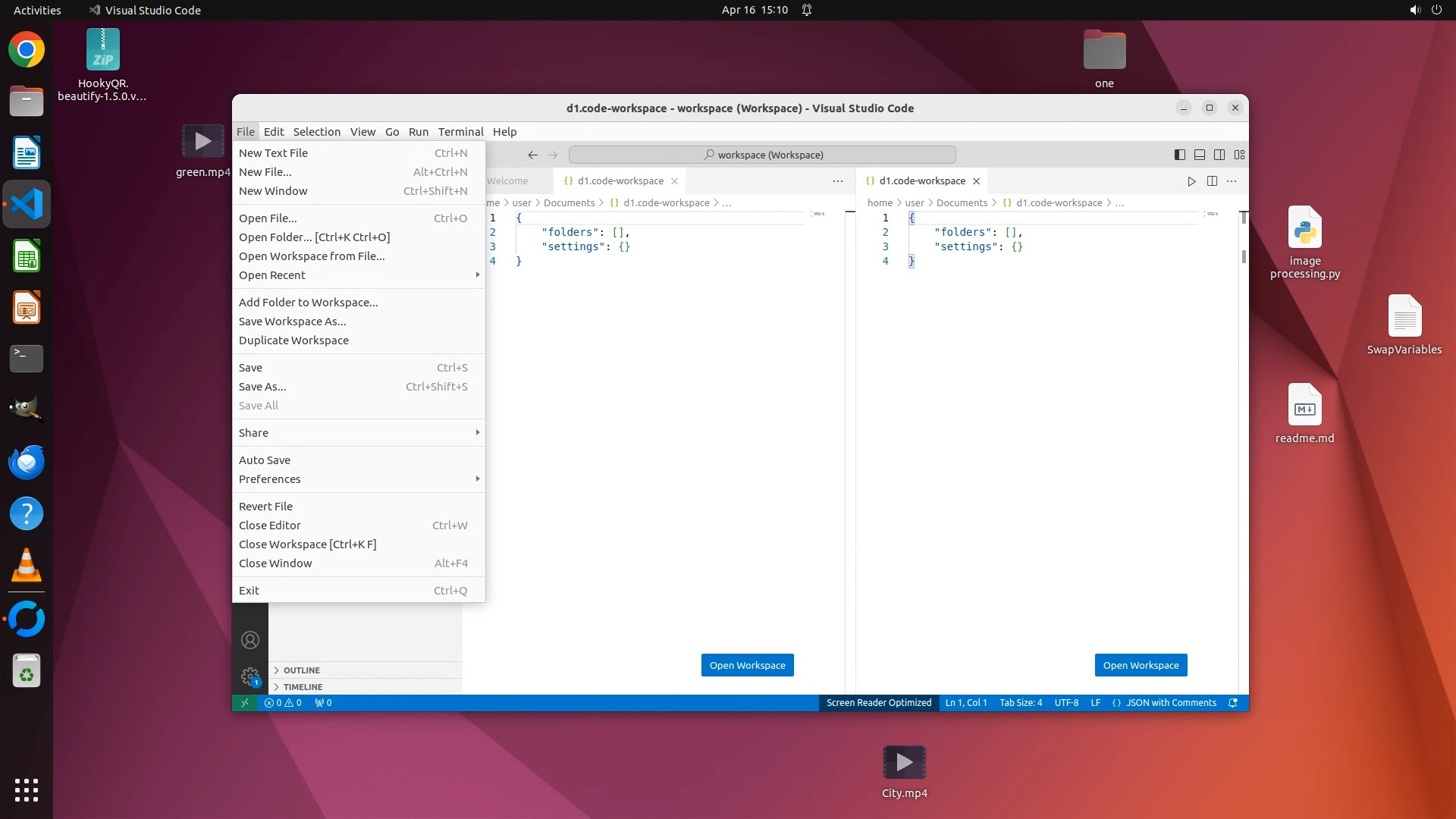Click the workspace search command center field
Screen dimensions: 1456x819
click(762, 155)
